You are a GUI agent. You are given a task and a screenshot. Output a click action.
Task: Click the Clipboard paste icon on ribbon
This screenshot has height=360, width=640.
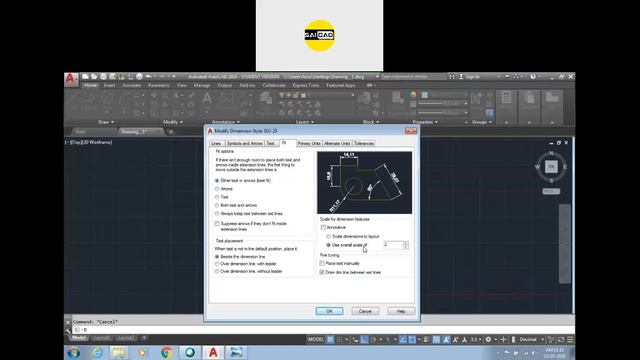(x=529, y=98)
